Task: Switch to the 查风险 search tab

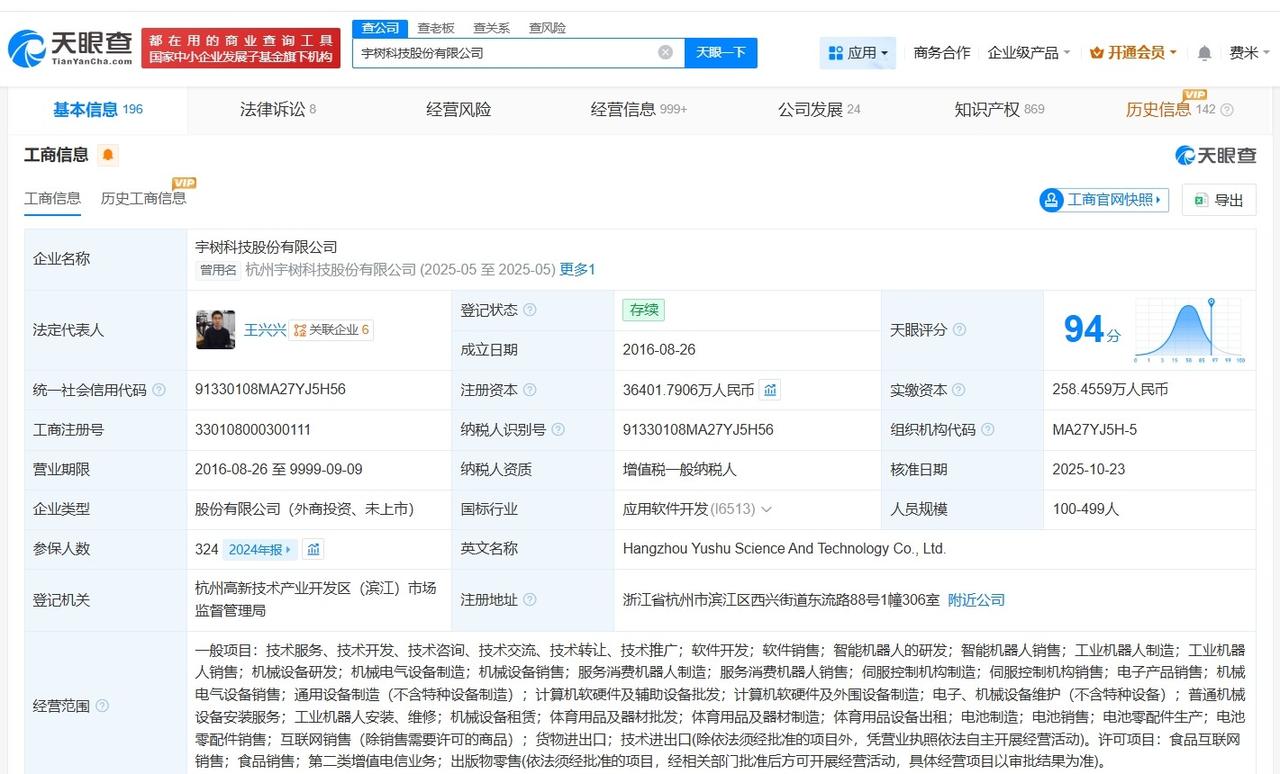Action: [x=547, y=28]
